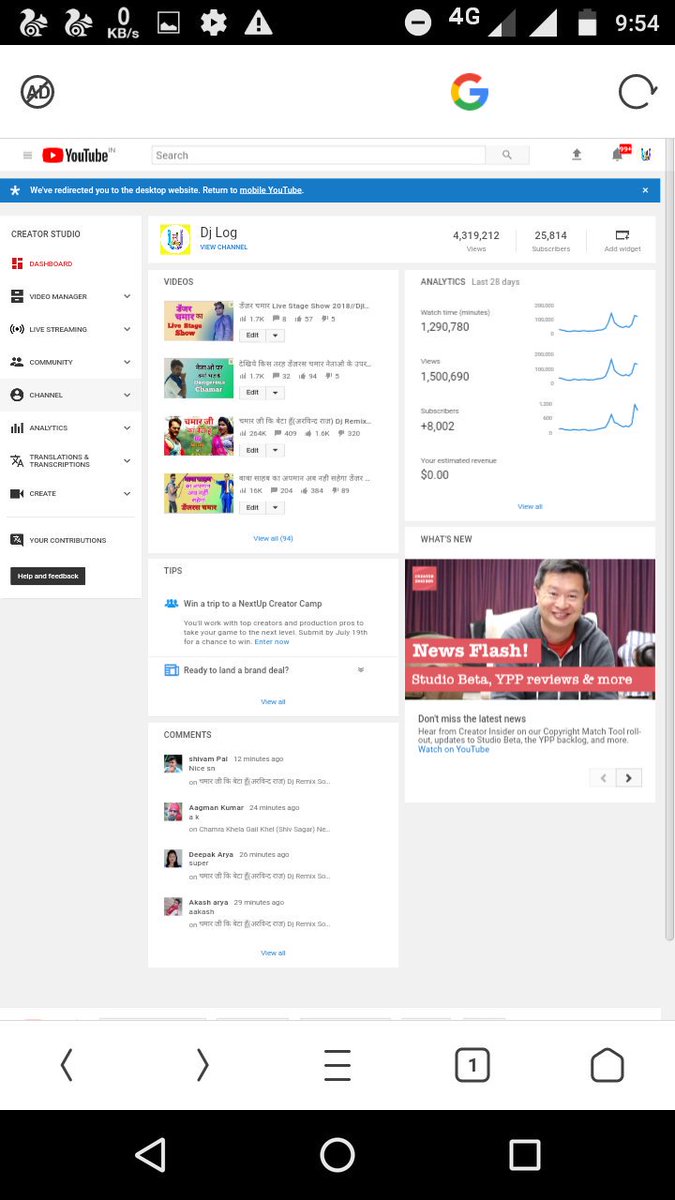Open Dangerous Chamar video thumbnail
675x1200 pixels.
(x=199, y=378)
